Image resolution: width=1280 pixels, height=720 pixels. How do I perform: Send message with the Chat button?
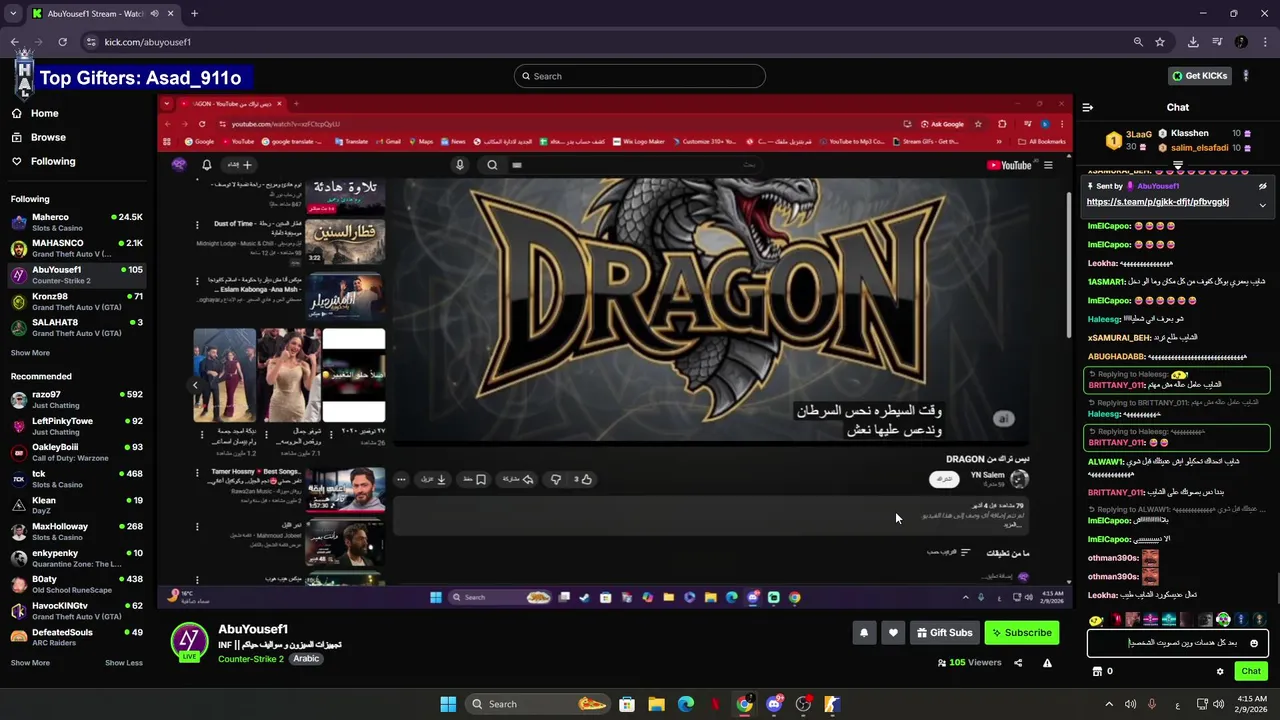click(x=1251, y=671)
